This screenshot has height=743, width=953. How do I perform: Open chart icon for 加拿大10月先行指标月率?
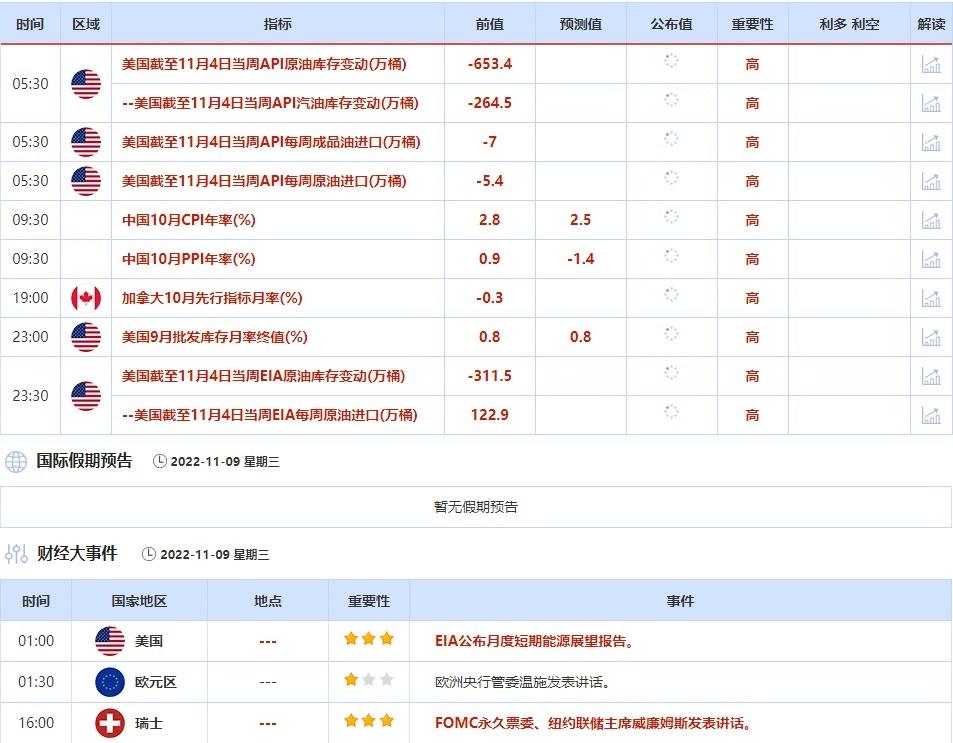(x=931, y=298)
